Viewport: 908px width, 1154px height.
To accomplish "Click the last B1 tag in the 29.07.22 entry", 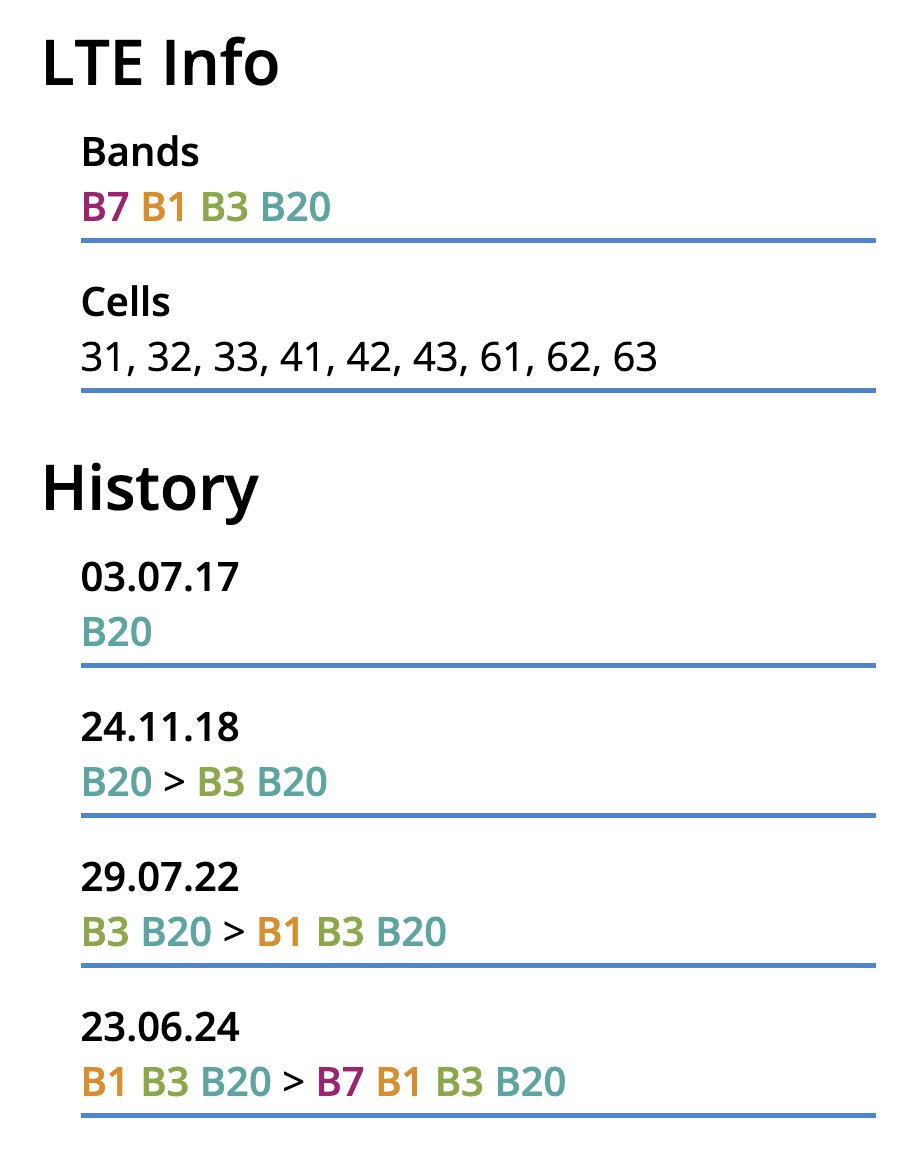I will tap(280, 932).
